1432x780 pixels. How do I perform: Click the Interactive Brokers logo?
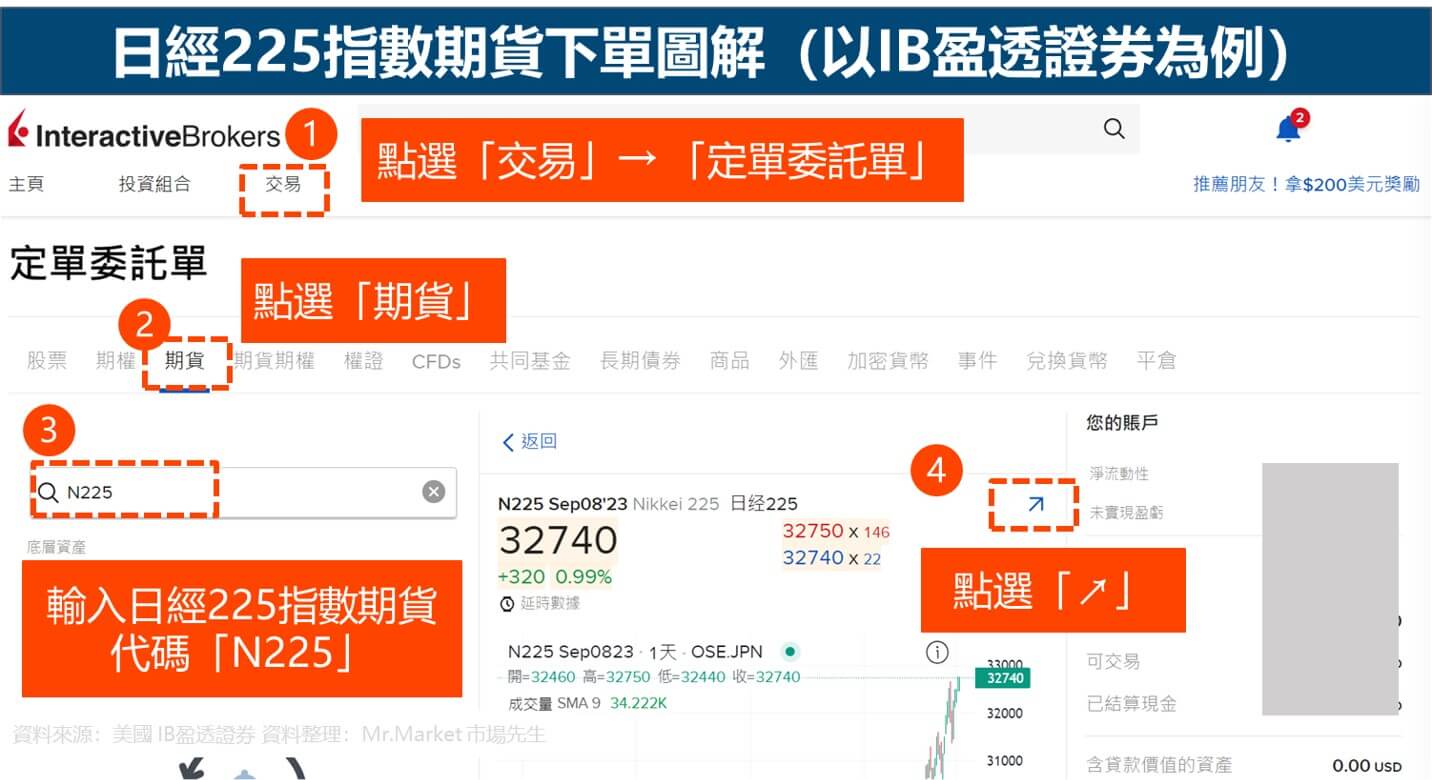pos(145,135)
